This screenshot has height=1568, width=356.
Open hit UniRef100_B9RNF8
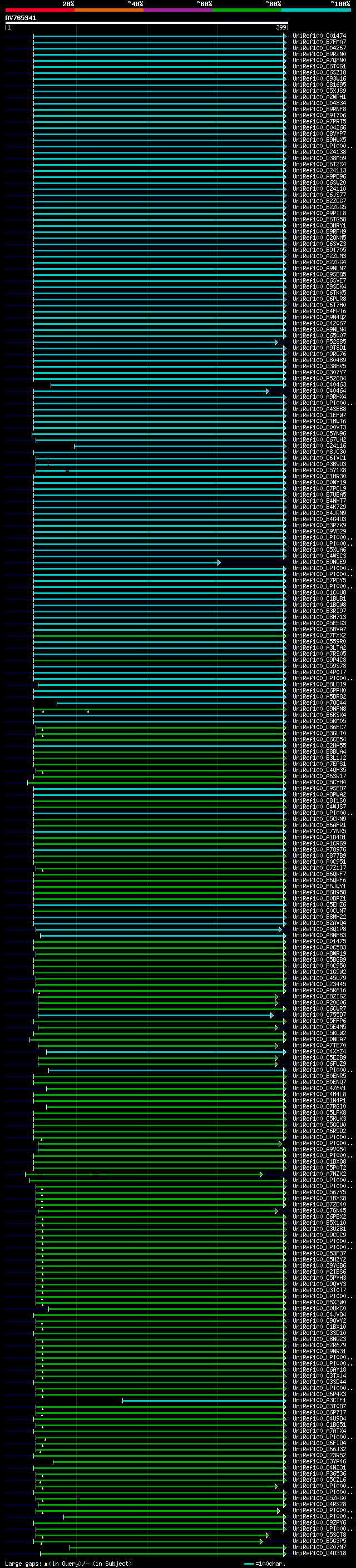[x=319, y=110]
